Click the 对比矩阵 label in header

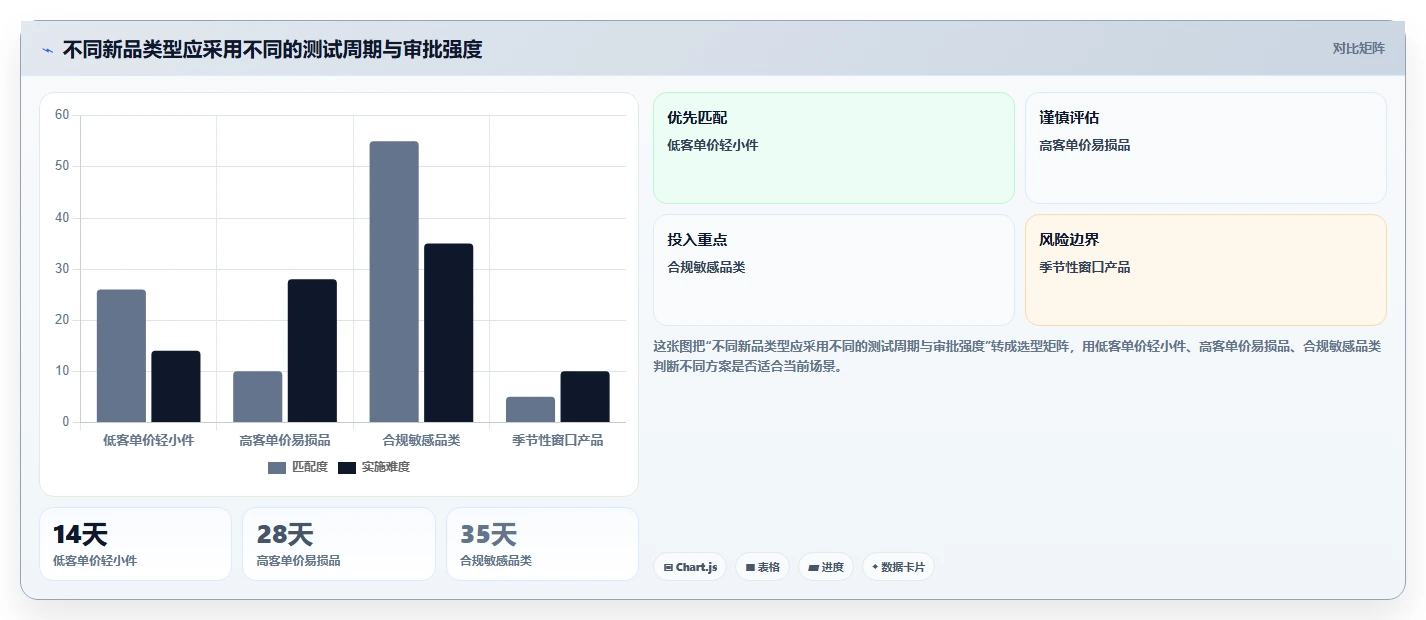coord(1358,49)
